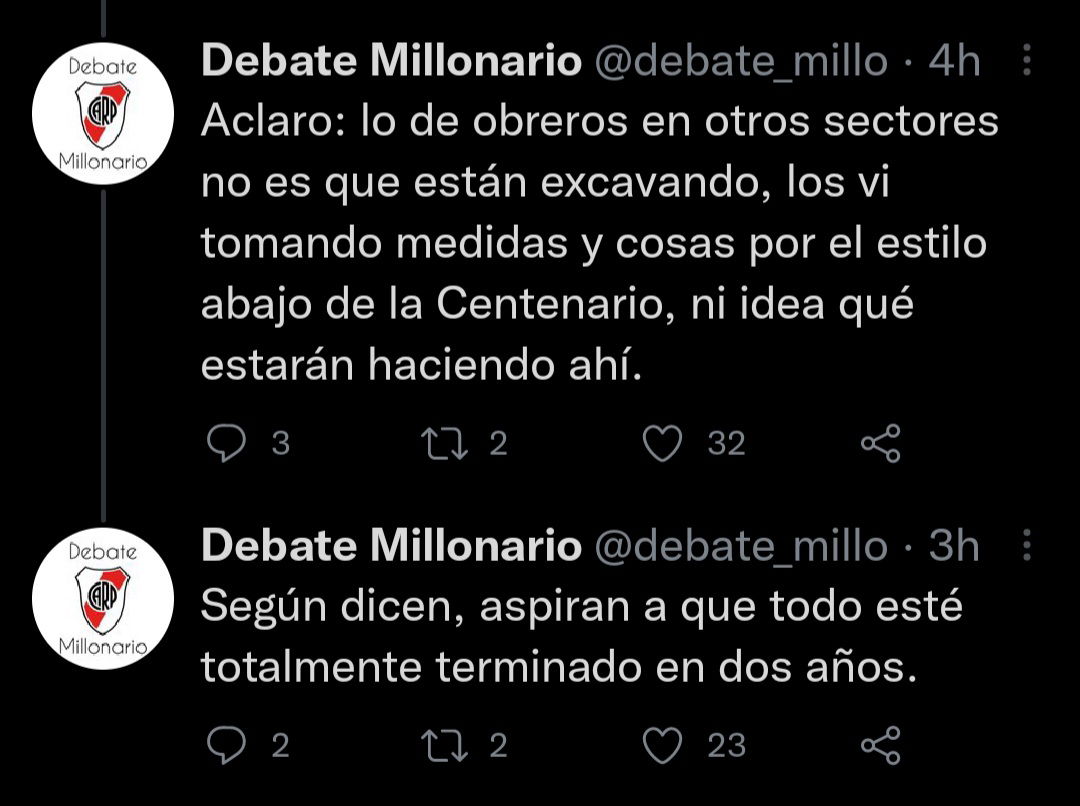Open Debate Millonario avatar on first tweet

(x=103, y=114)
